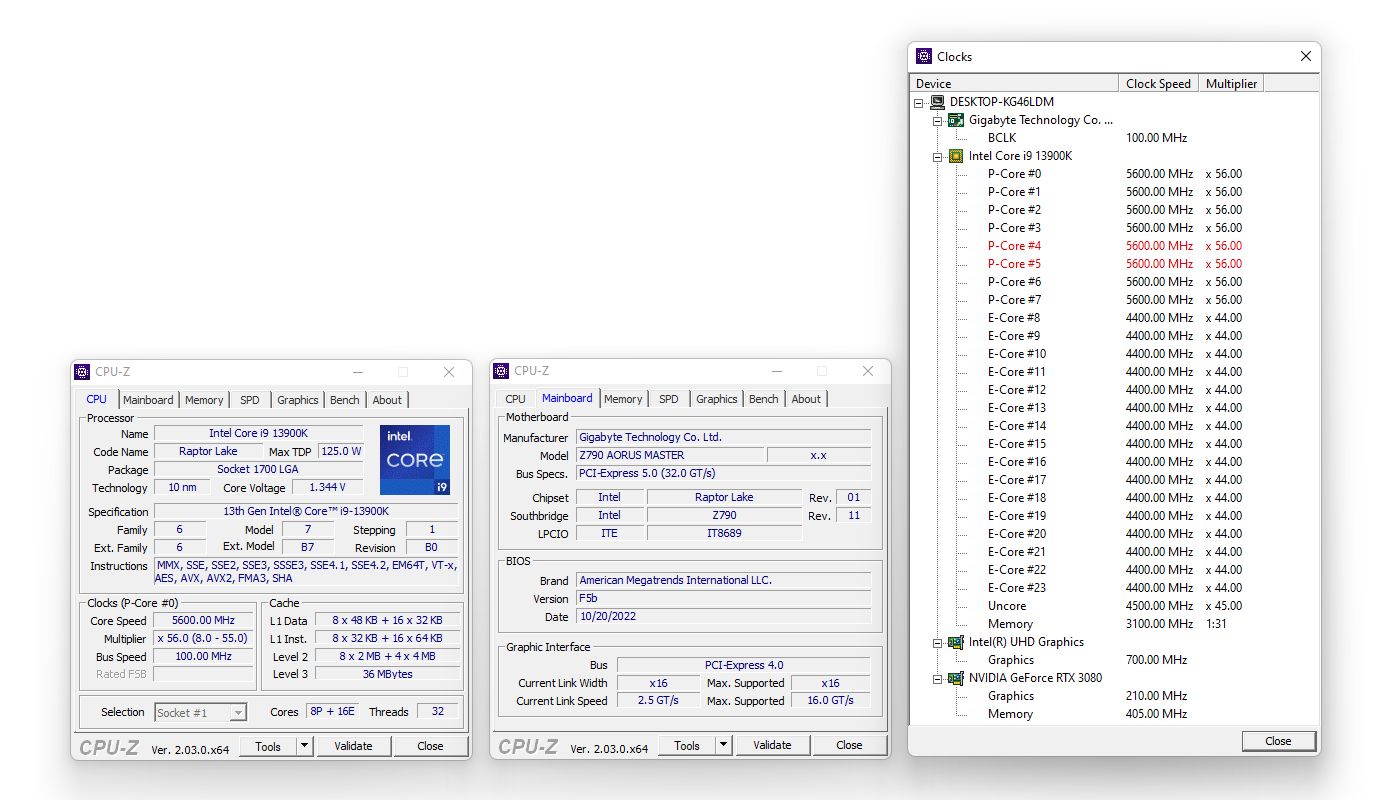Open Bench tab in the left CPU-Z window
The width and height of the screenshot is (1400, 800).
click(x=345, y=400)
